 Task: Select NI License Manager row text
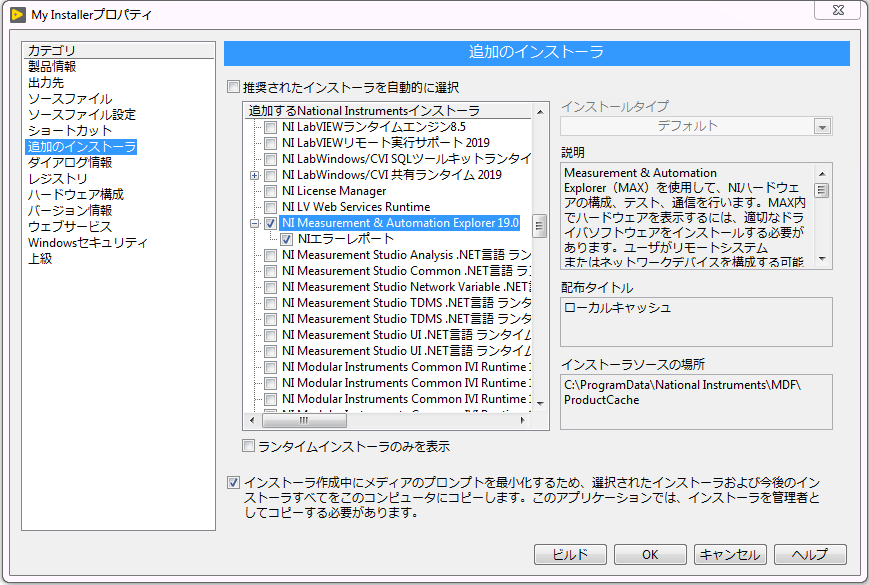(334, 191)
